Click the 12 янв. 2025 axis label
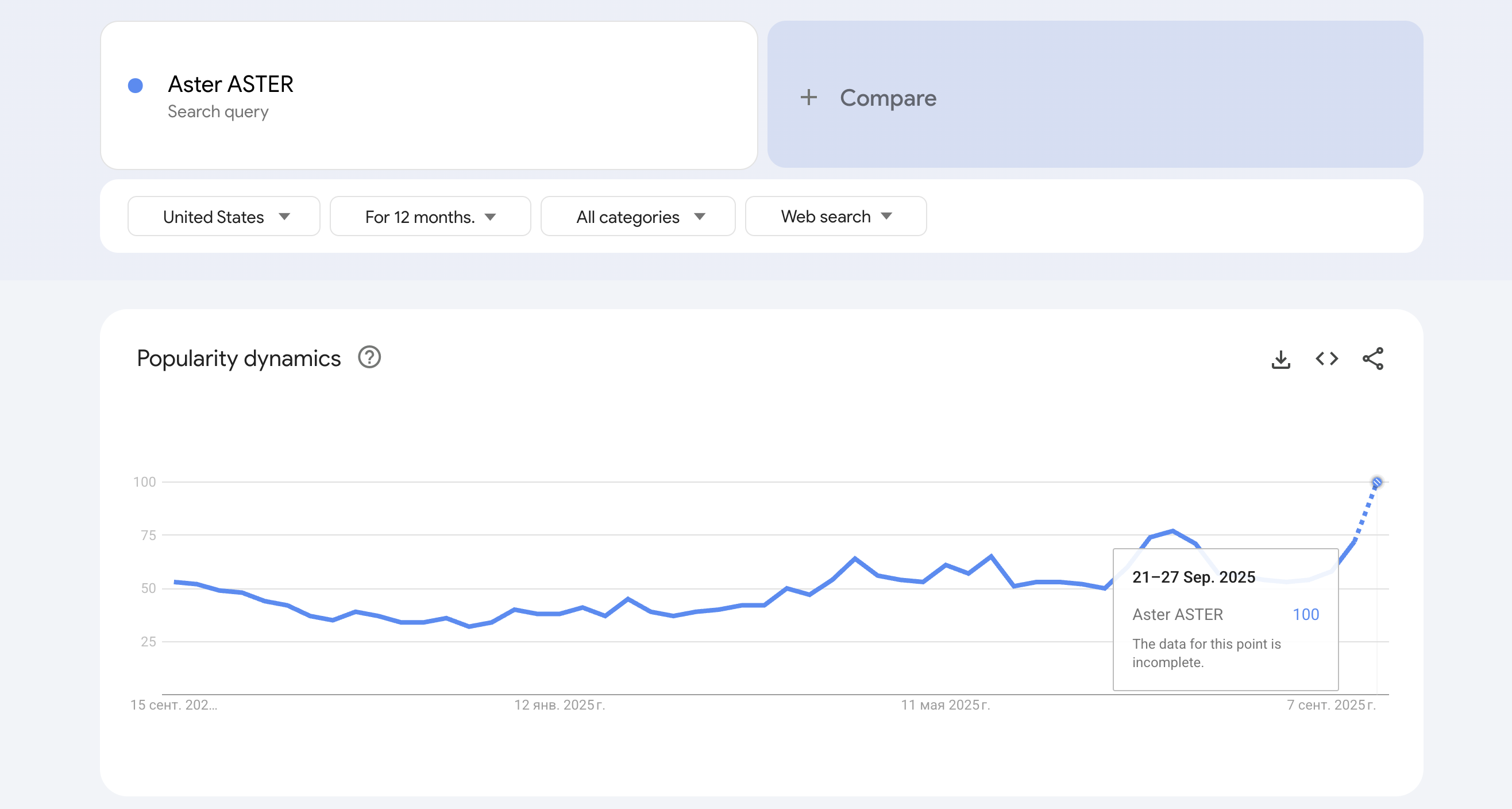This screenshot has height=809, width=1512. click(560, 705)
